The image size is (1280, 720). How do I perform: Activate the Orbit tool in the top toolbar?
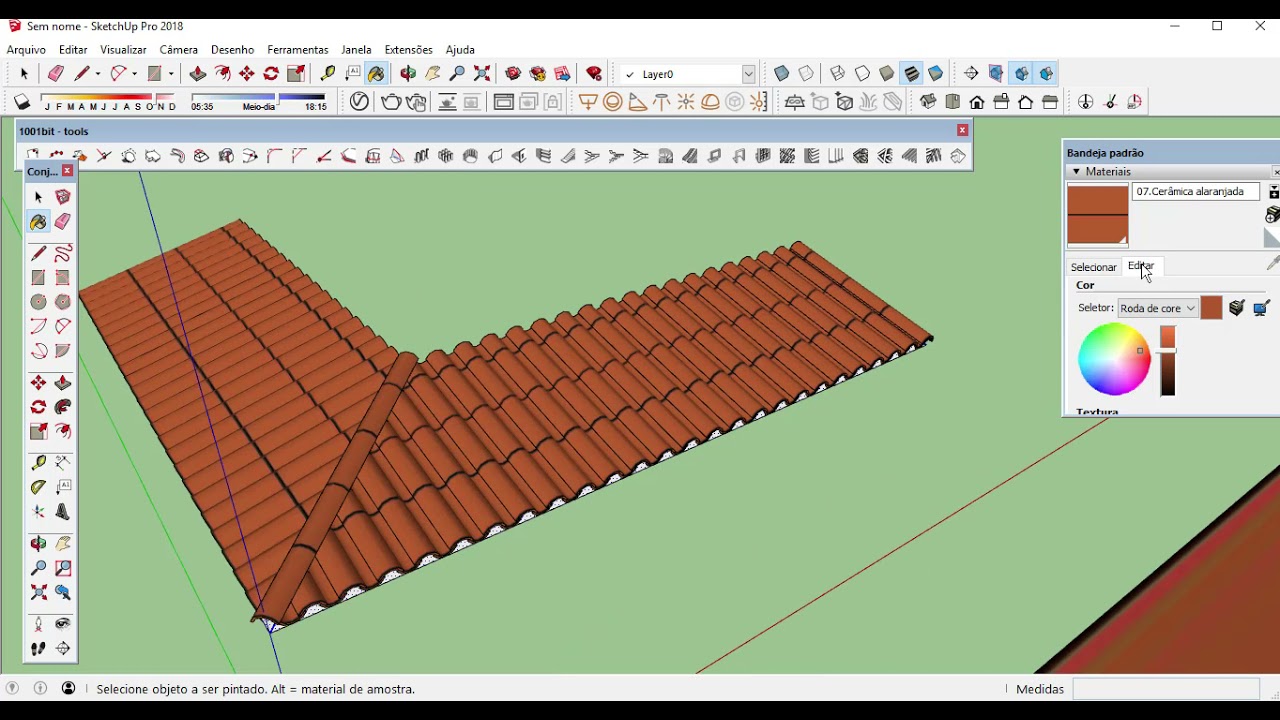click(x=408, y=74)
